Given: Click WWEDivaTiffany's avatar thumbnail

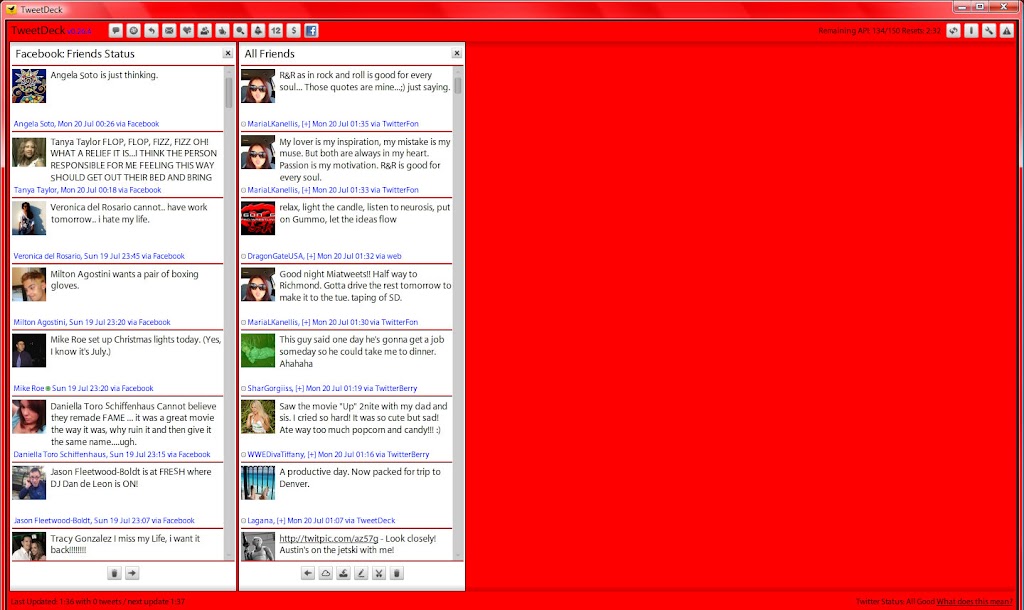Looking at the screenshot, I should (258, 417).
